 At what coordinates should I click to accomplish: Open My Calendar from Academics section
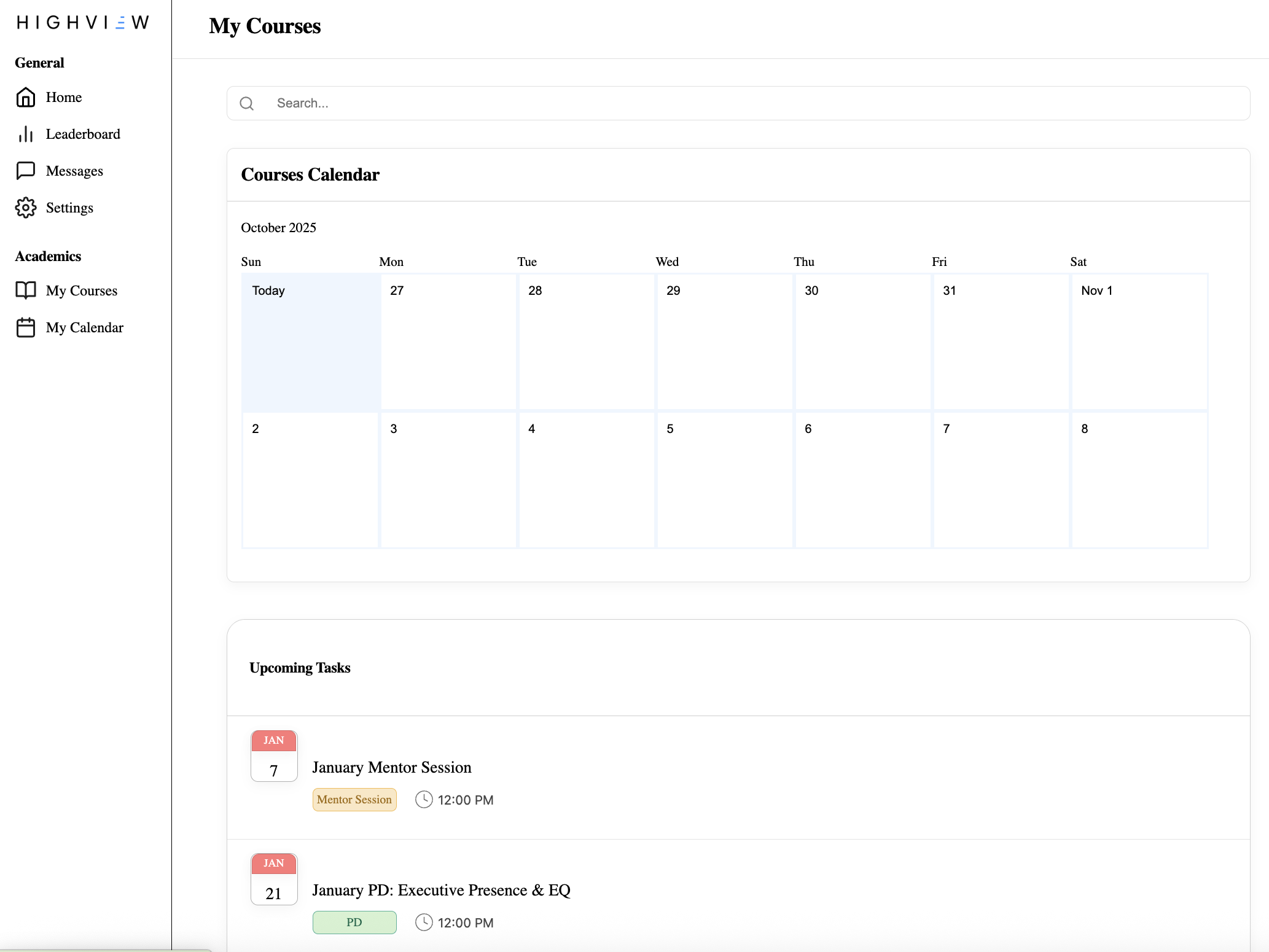pos(85,327)
